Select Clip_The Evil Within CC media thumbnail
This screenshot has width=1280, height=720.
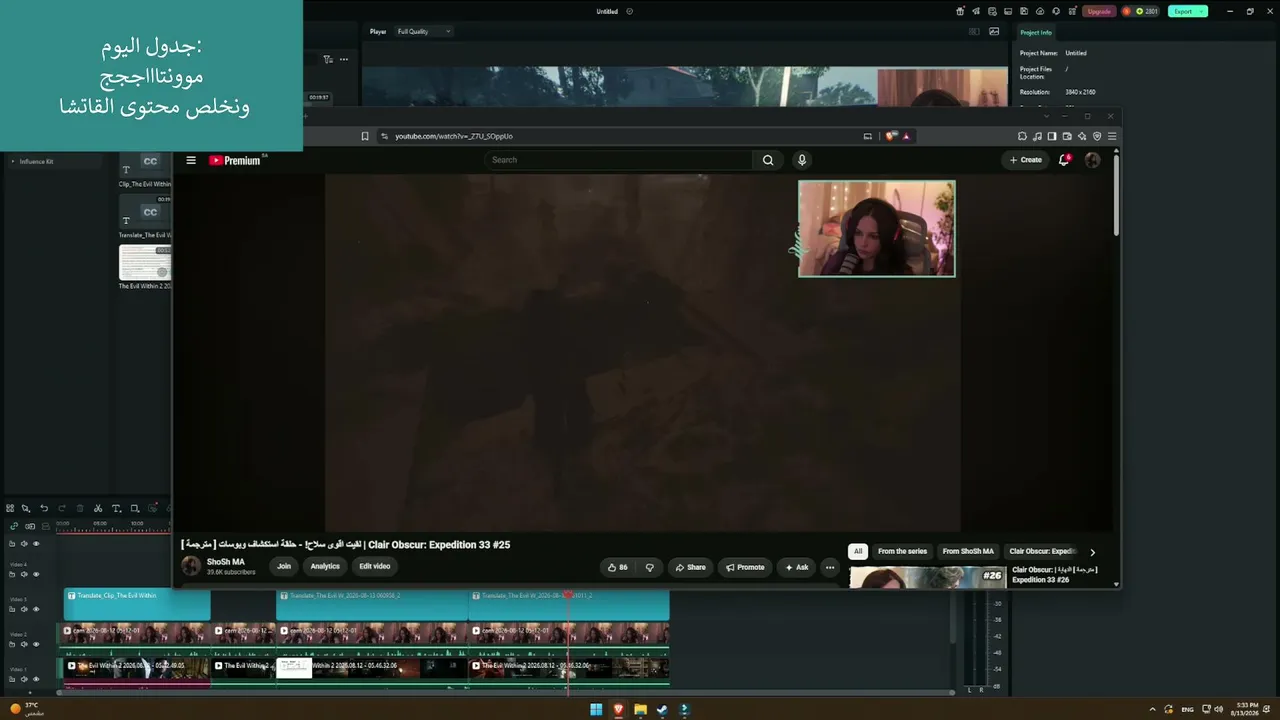coord(145,165)
